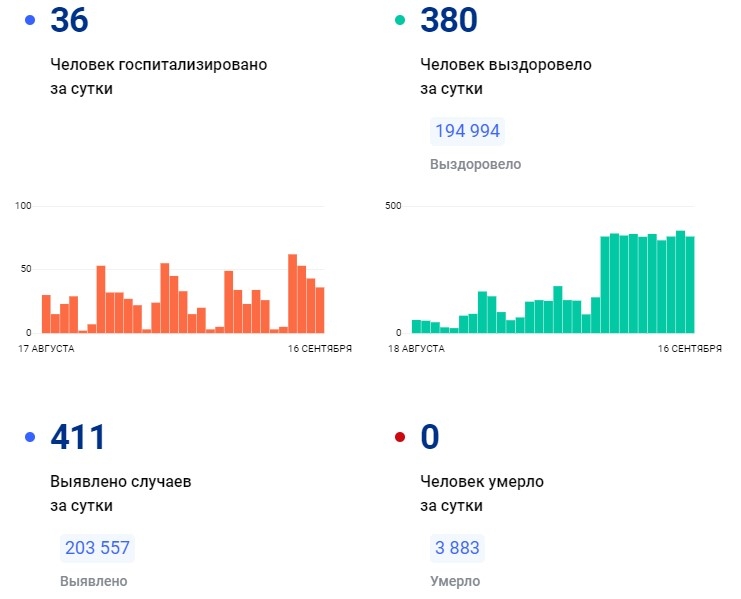Screen dimensions: 741x599
Task: Click the blue dot beside number 36
Action: coord(30,20)
